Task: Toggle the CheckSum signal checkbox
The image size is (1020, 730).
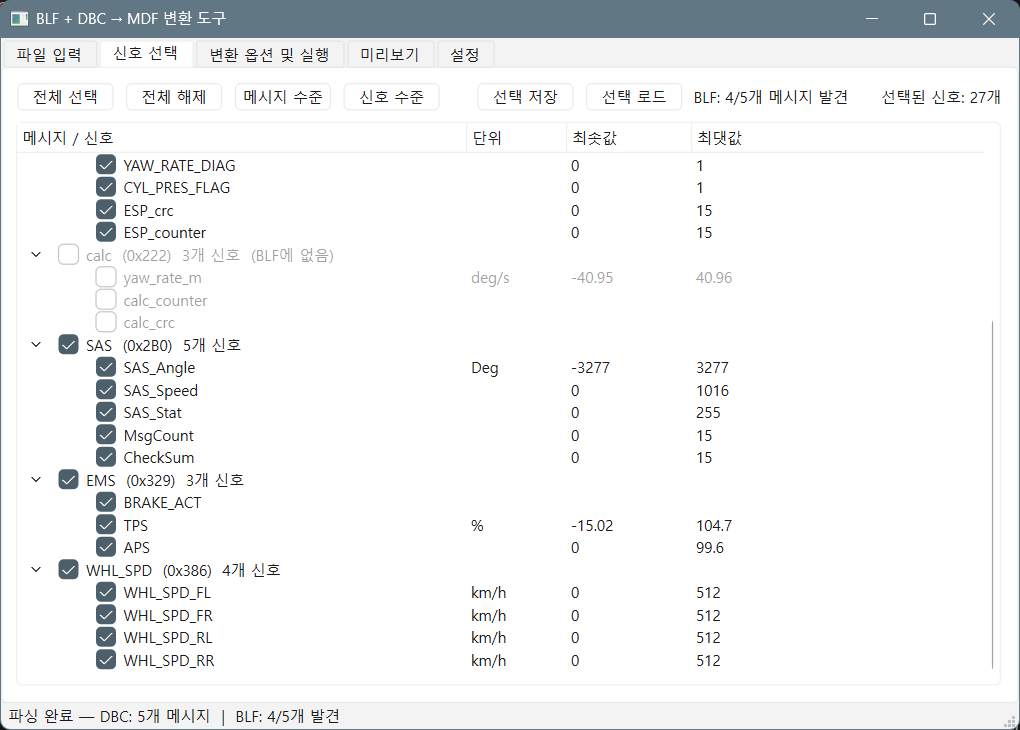Action: click(x=106, y=457)
